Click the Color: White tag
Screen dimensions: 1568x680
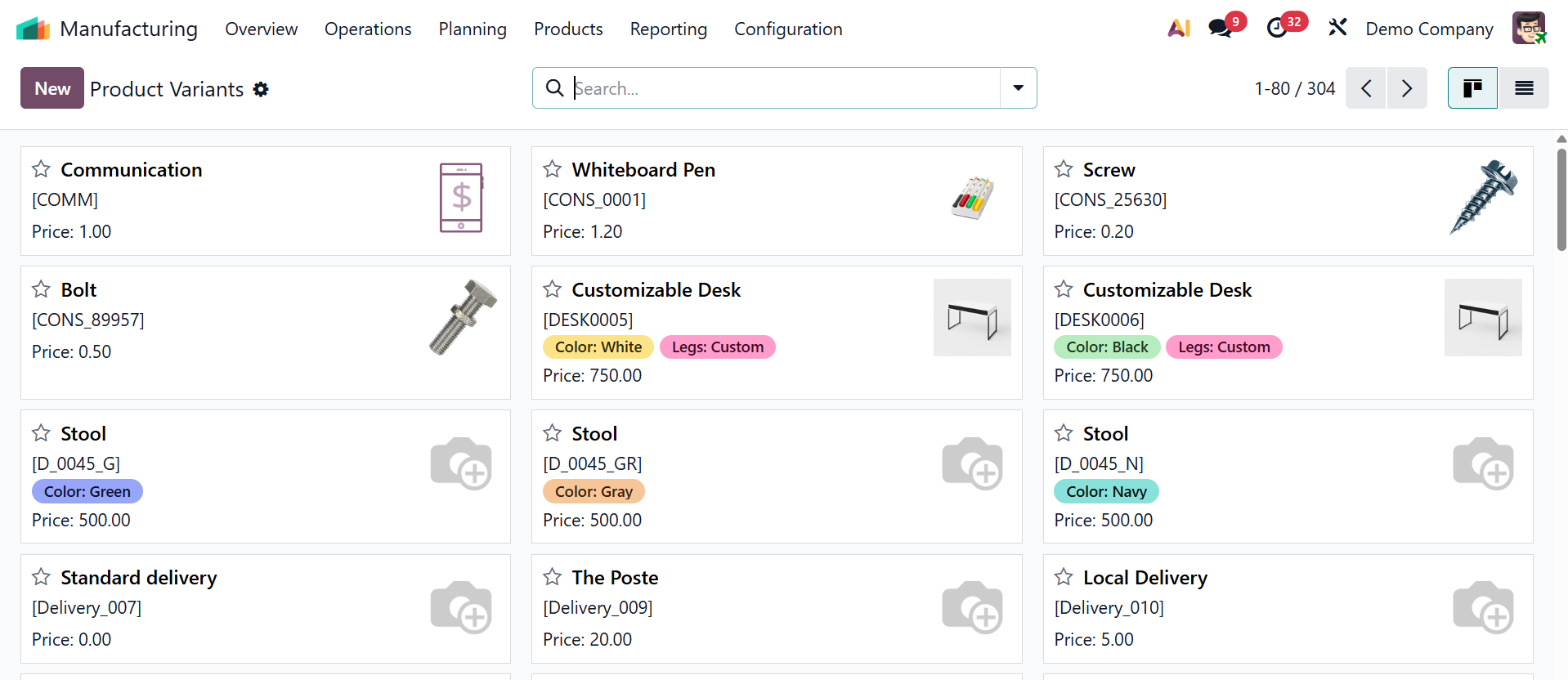[x=598, y=347]
